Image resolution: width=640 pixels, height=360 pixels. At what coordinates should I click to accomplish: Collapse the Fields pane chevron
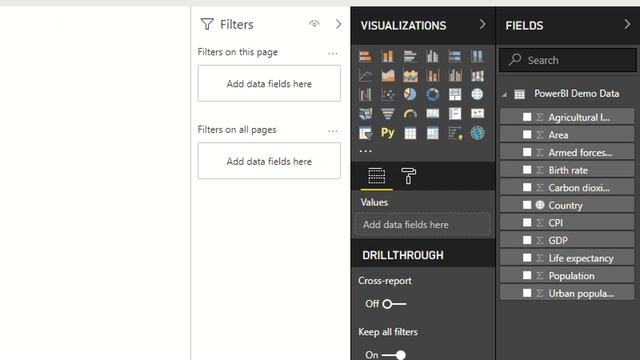coord(627,24)
